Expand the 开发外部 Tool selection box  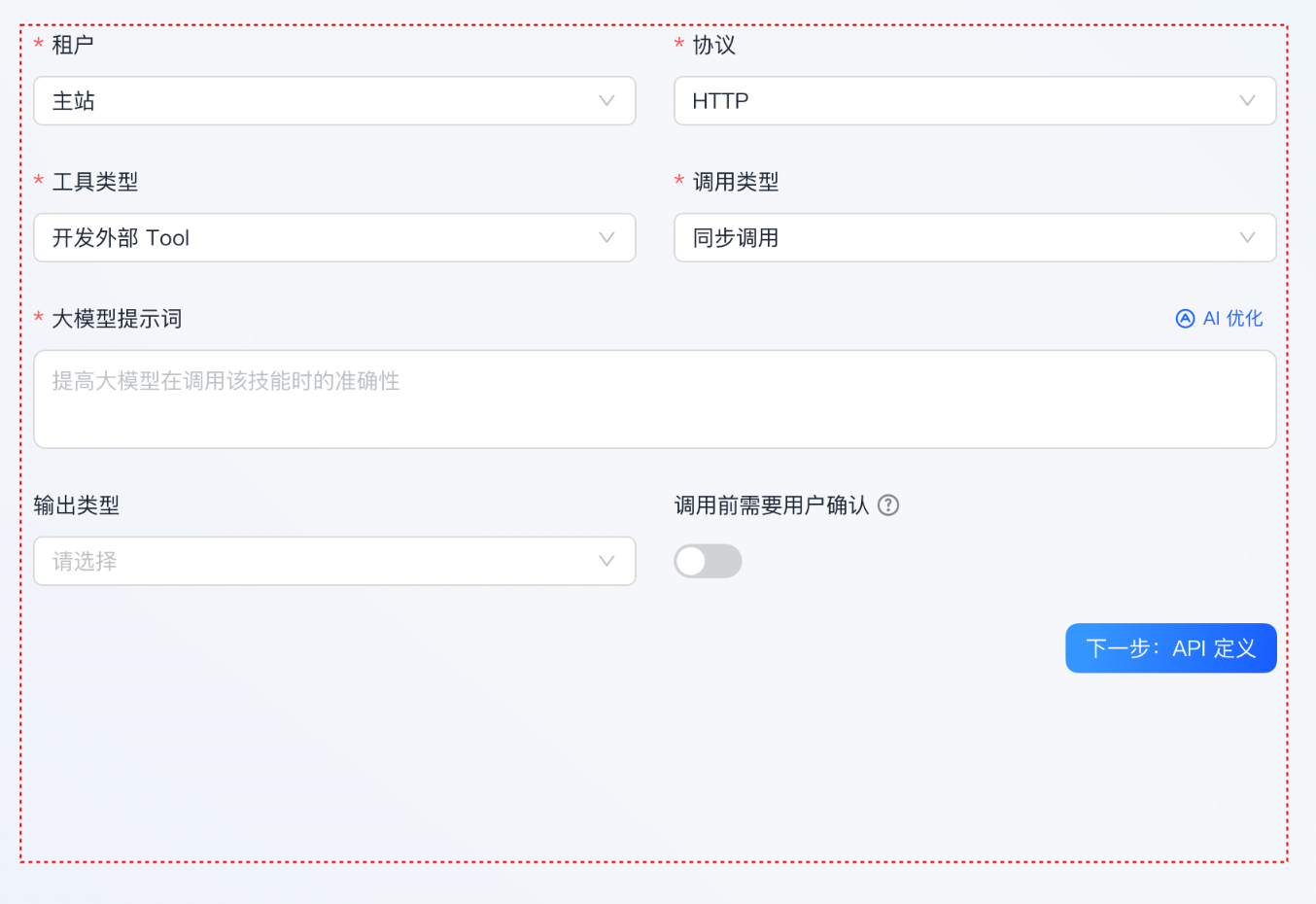pyautogui.click(x=321, y=238)
